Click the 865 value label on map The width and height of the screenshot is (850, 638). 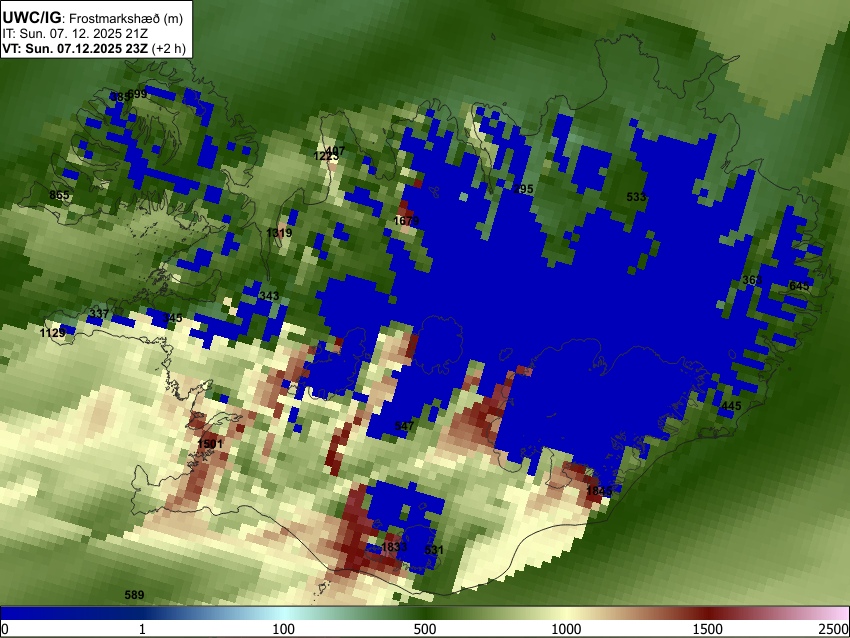59,195
